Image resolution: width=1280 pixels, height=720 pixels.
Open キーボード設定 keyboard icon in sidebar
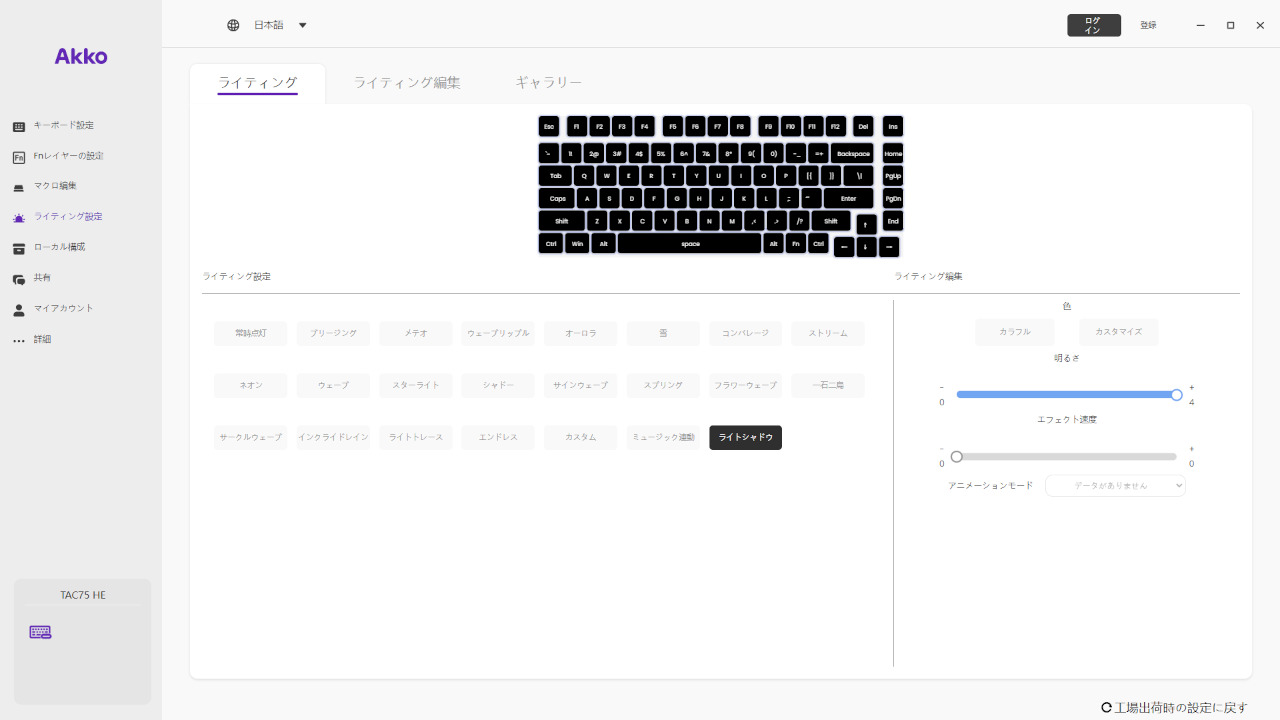(19, 127)
